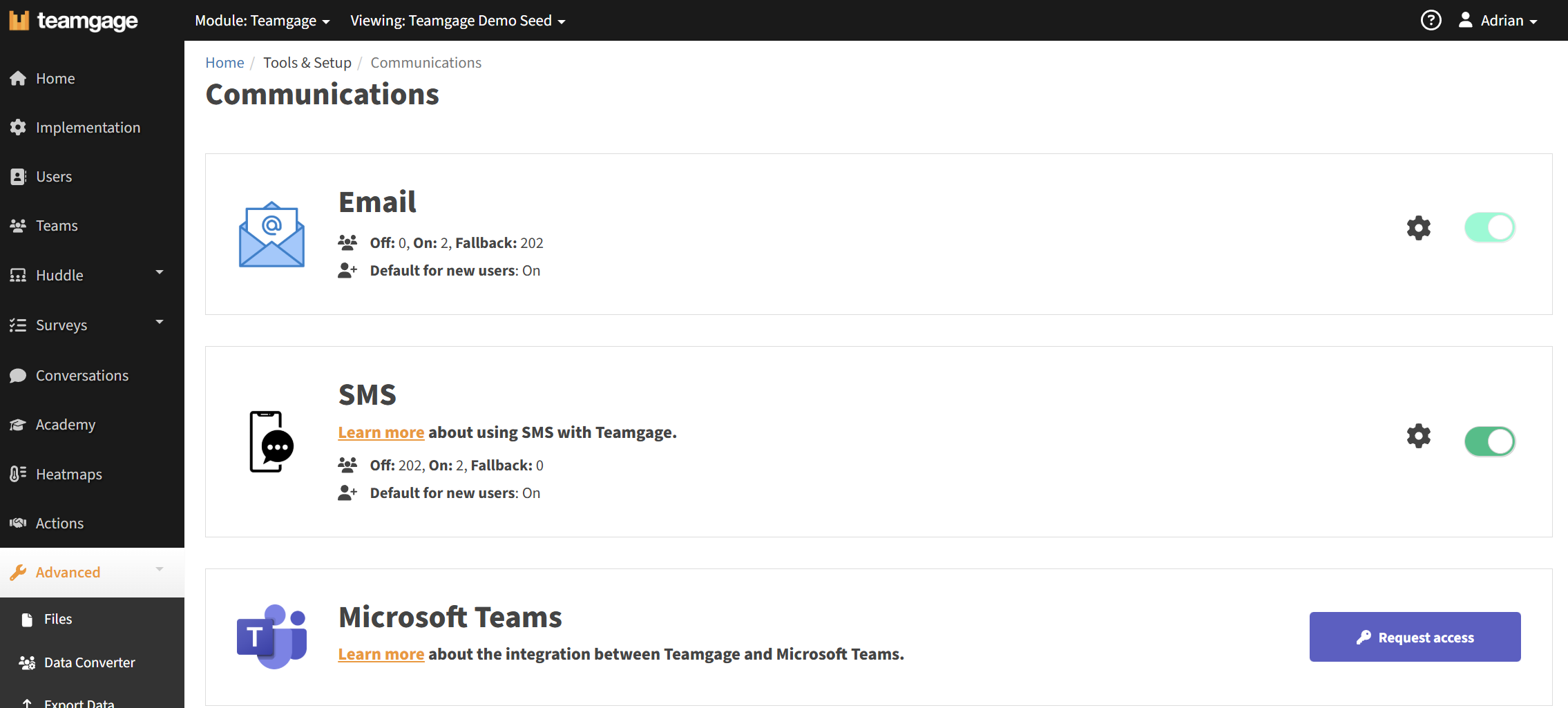Screen dimensions: 1568x708
Task: Click add-user icon beside SMS default setting
Action: tap(347, 492)
